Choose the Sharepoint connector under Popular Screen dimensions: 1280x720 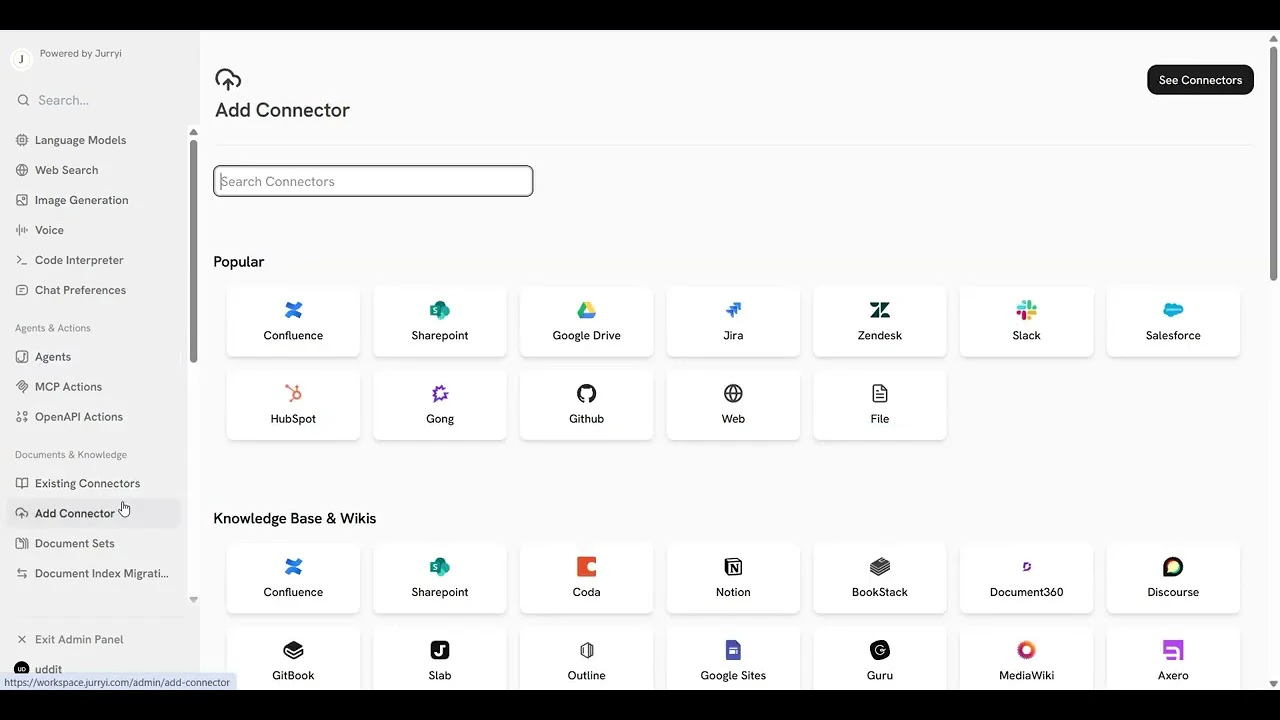point(440,322)
